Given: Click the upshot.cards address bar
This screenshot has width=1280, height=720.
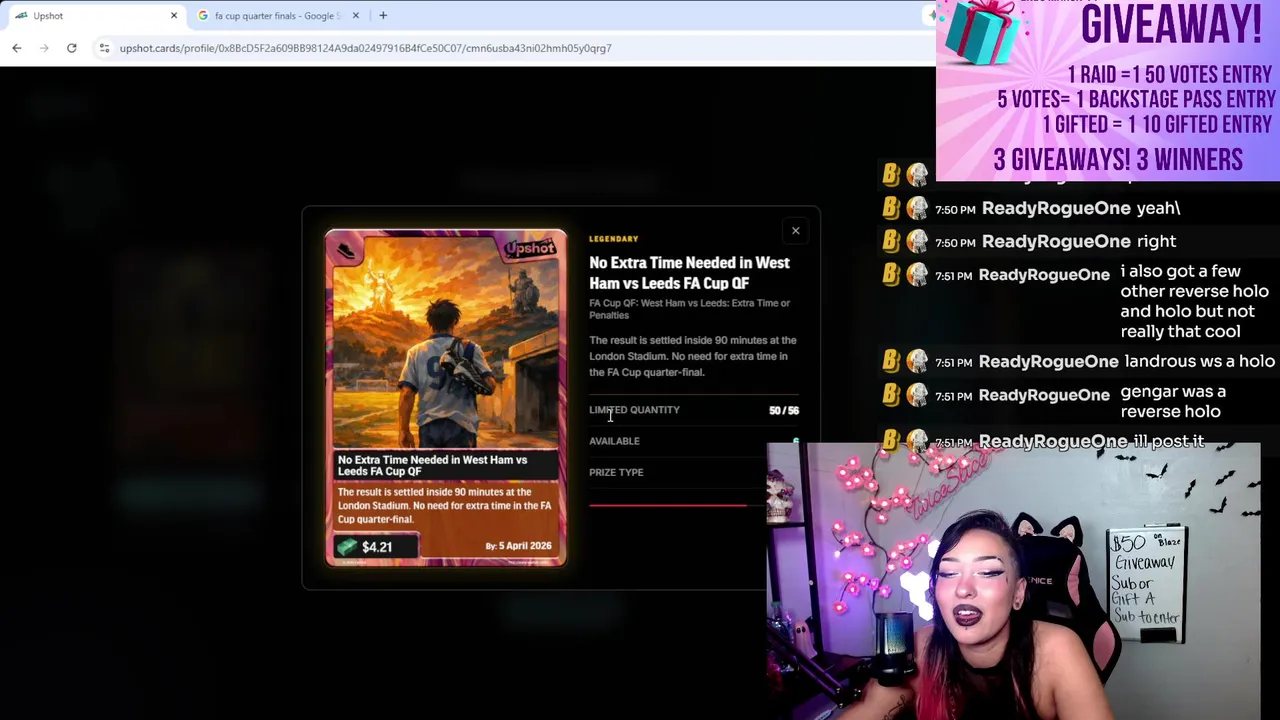Looking at the screenshot, I should (365, 48).
